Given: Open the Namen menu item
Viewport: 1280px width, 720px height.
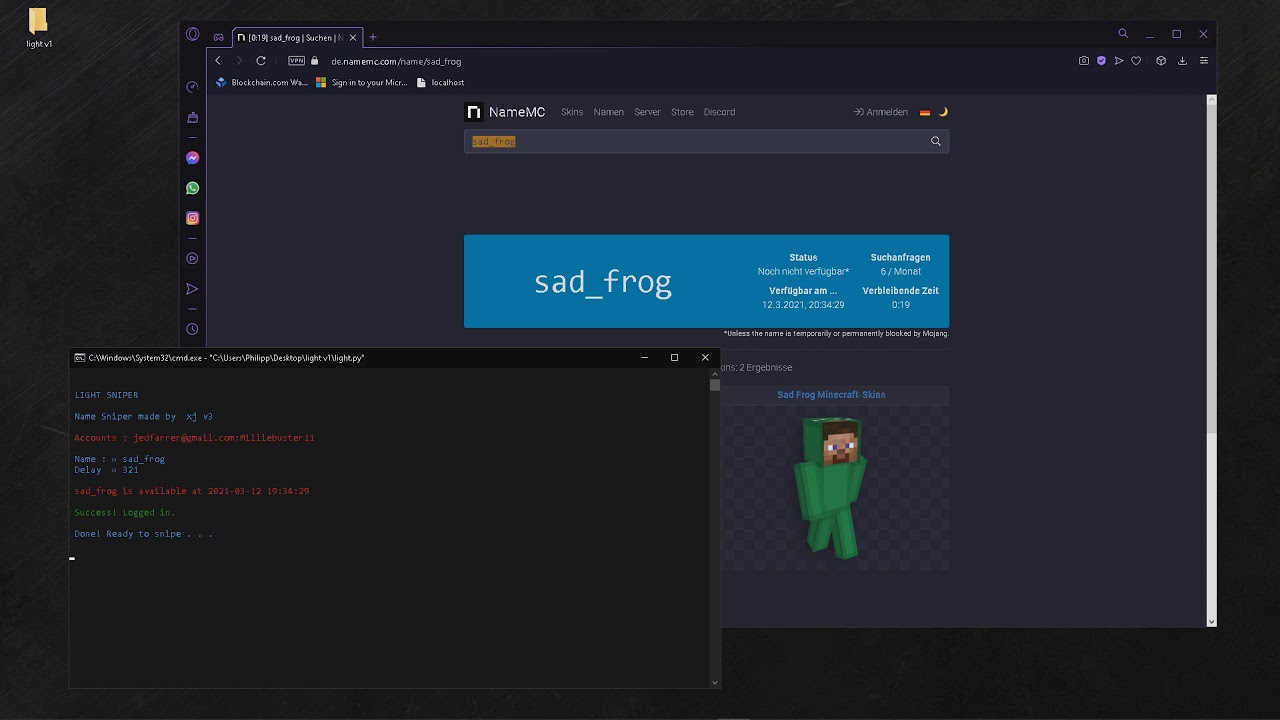Looking at the screenshot, I should [608, 112].
